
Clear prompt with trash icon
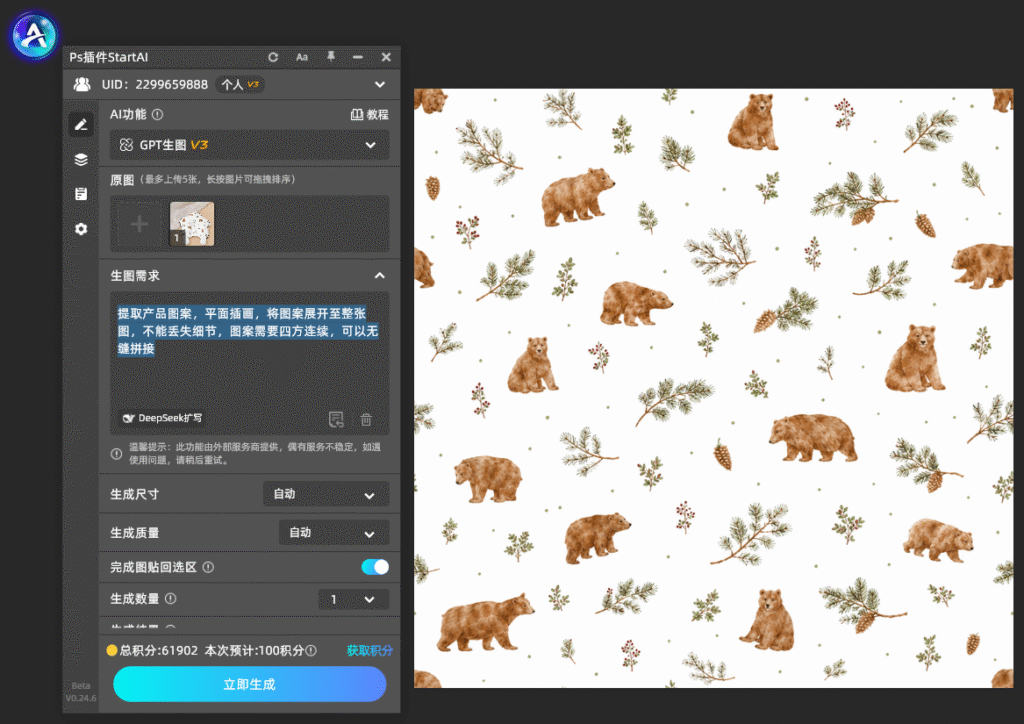(x=366, y=419)
